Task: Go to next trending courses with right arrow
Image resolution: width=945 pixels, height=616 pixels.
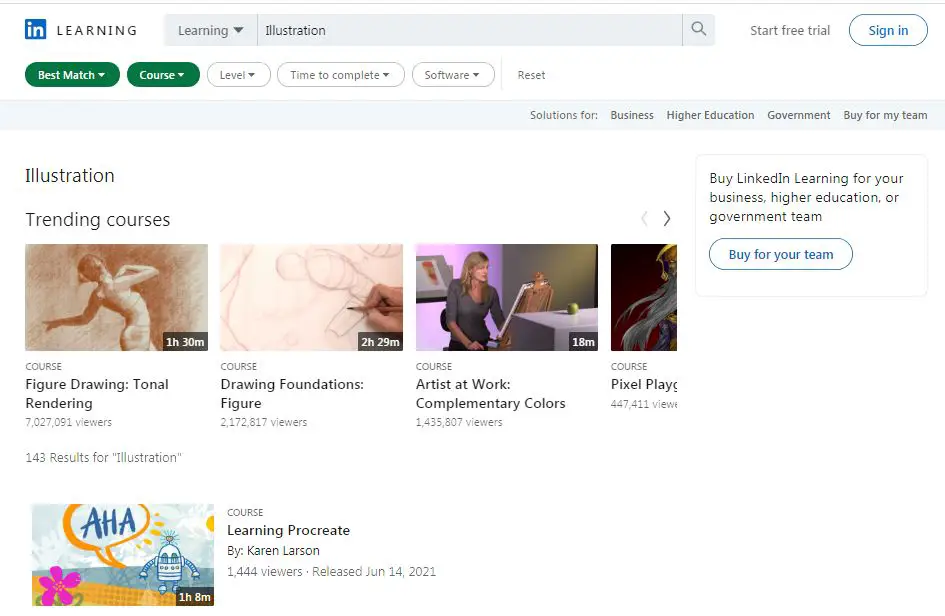Action: [667, 219]
